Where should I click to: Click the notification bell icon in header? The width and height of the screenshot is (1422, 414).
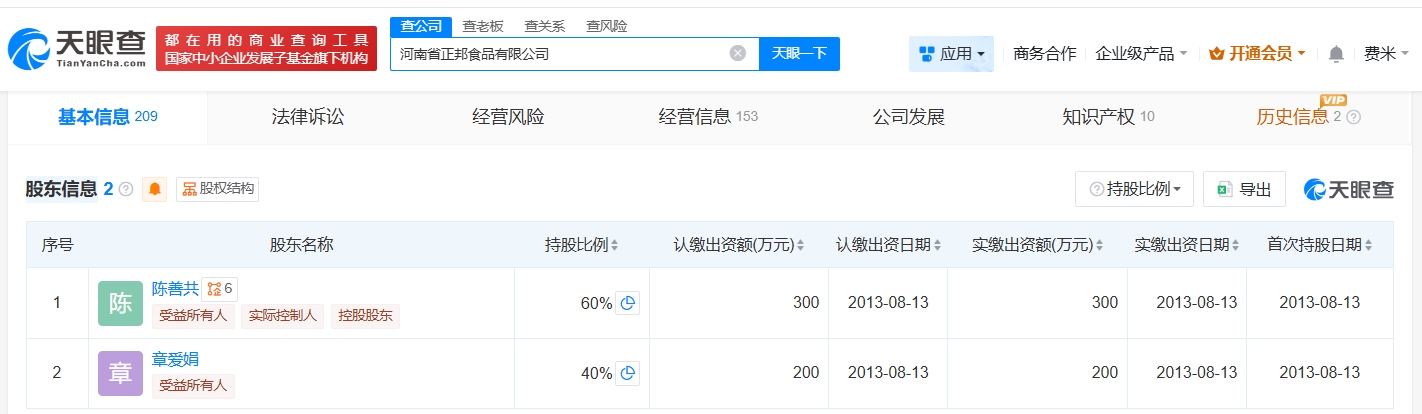pos(1336,54)
